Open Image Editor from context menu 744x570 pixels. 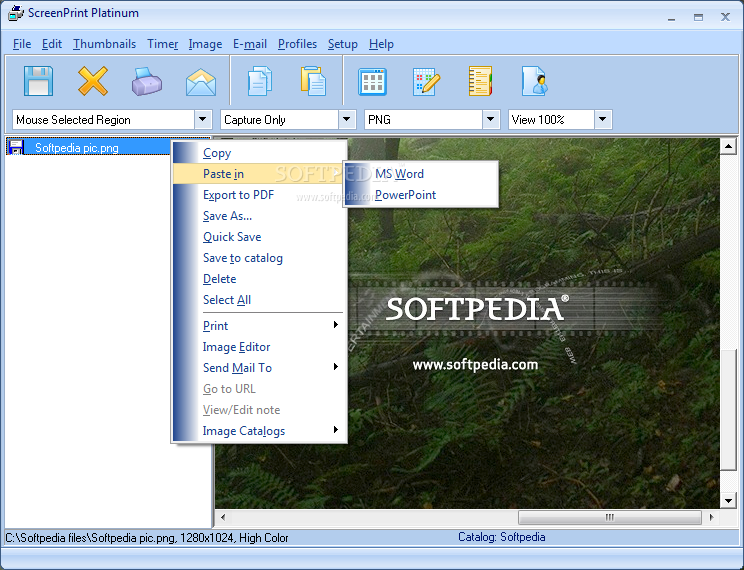coord(260,346)
